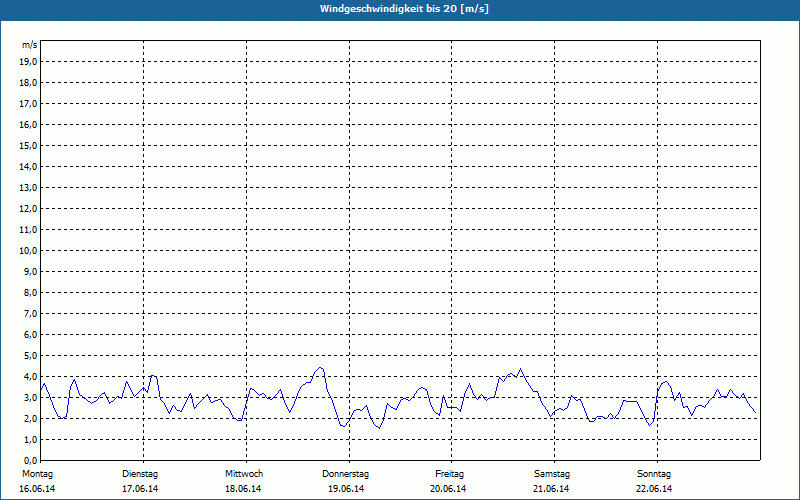Choose the Samstag day label
The image size is (800, 500).
click(x=552, y=473)
